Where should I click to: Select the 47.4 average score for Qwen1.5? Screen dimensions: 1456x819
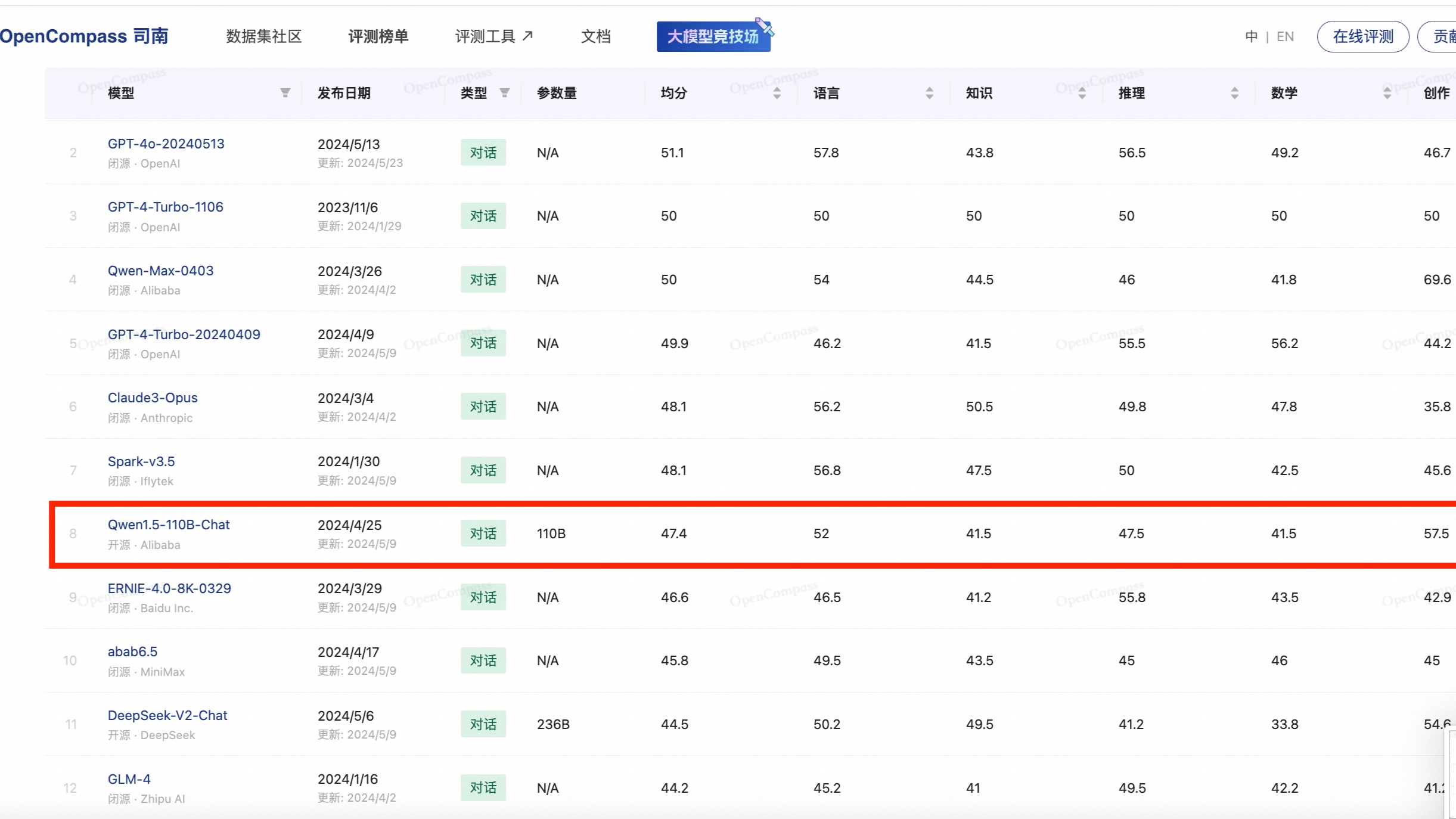[673, 533]
